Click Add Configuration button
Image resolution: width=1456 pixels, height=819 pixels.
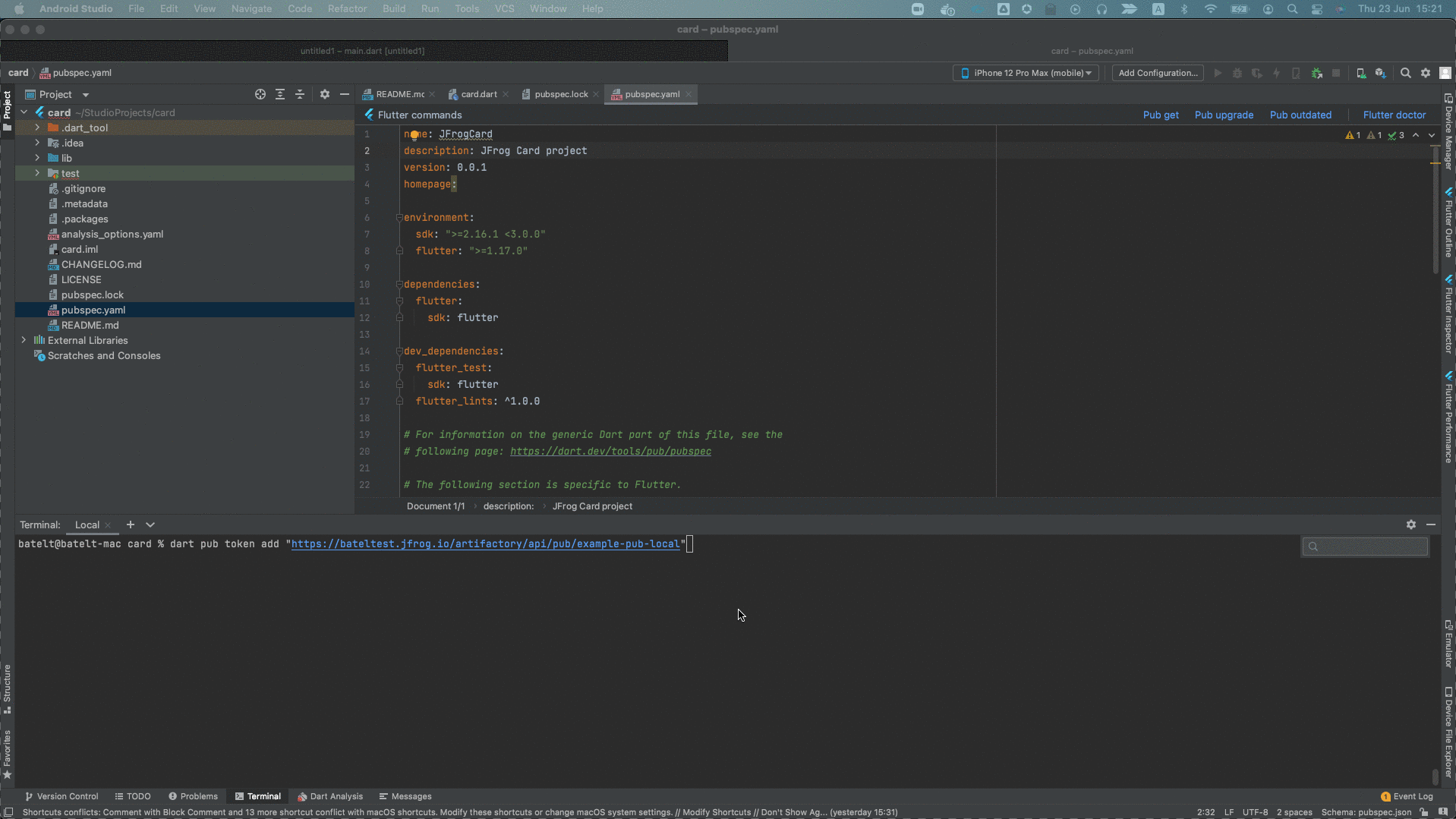pos(1158,73)
